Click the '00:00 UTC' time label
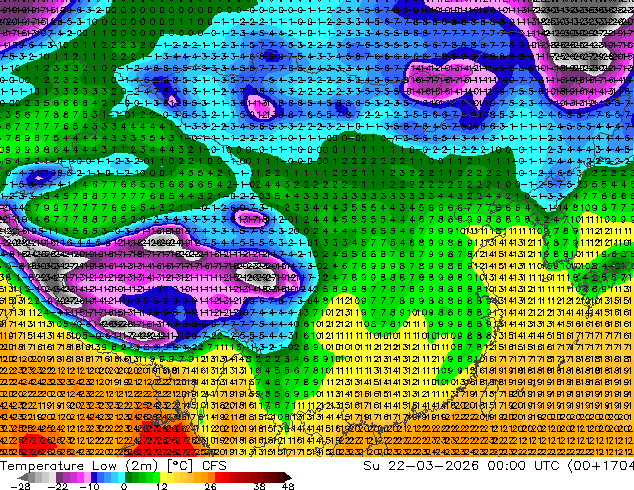This screenshot has width=634, height=490. (x=523, y=466)
